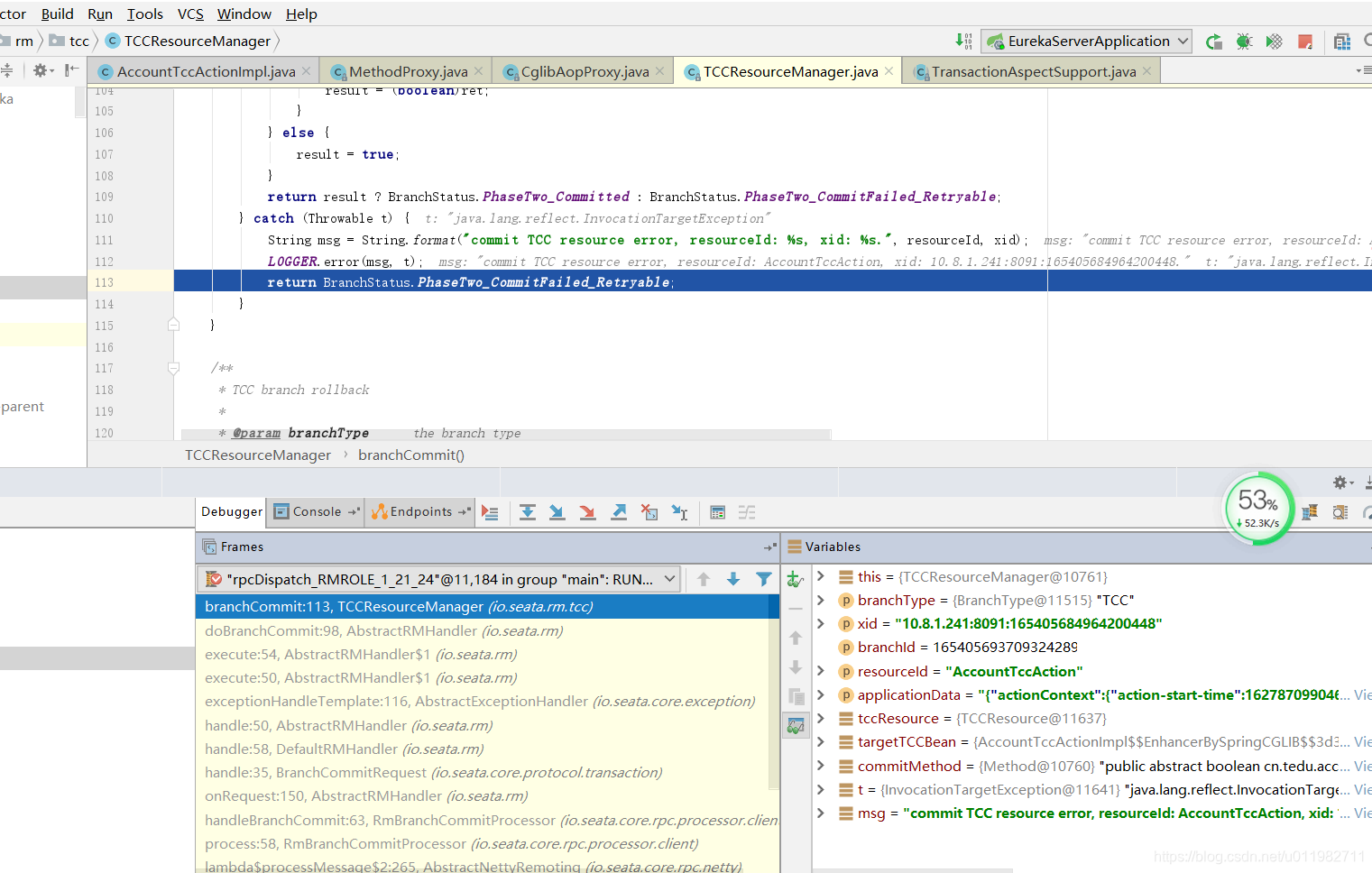The image size is (1372, 873).
Task: Click the red Force Step Into icon
Action: (588, 512)
